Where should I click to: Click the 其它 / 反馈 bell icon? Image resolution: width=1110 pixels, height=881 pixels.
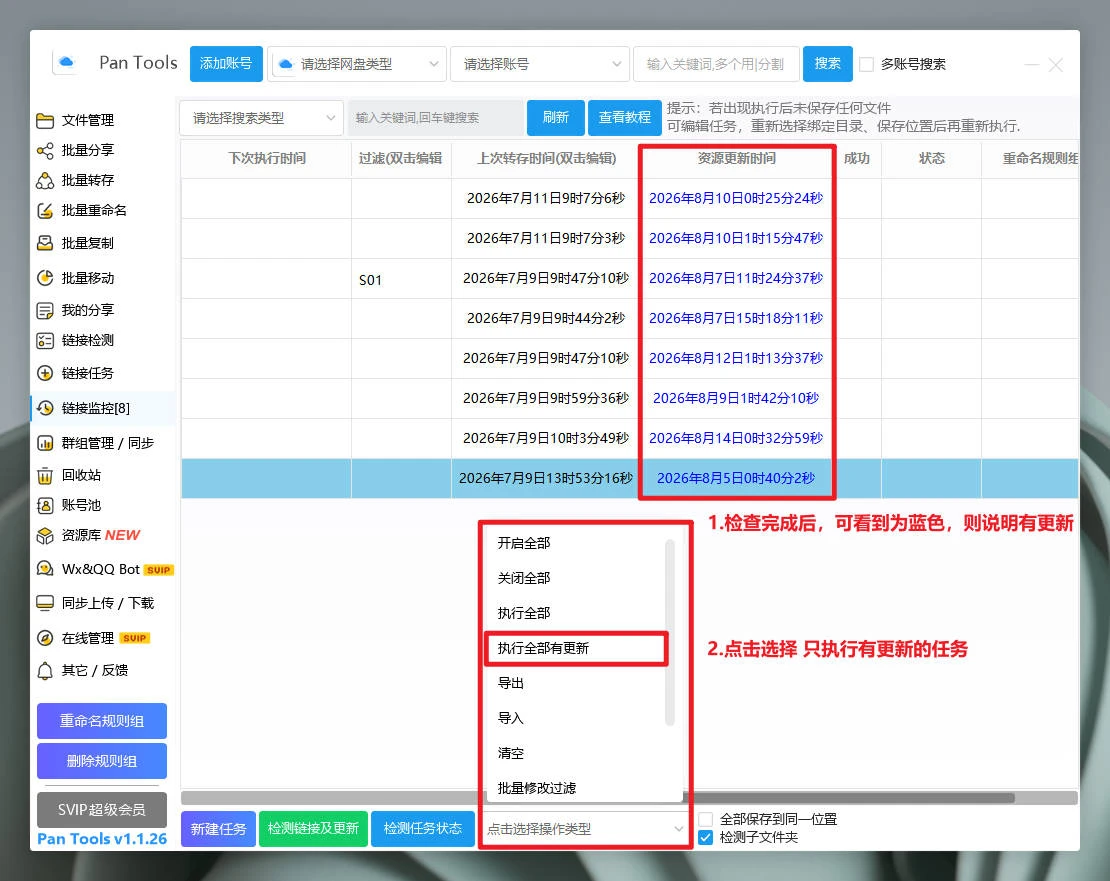[x=45, y=671]
